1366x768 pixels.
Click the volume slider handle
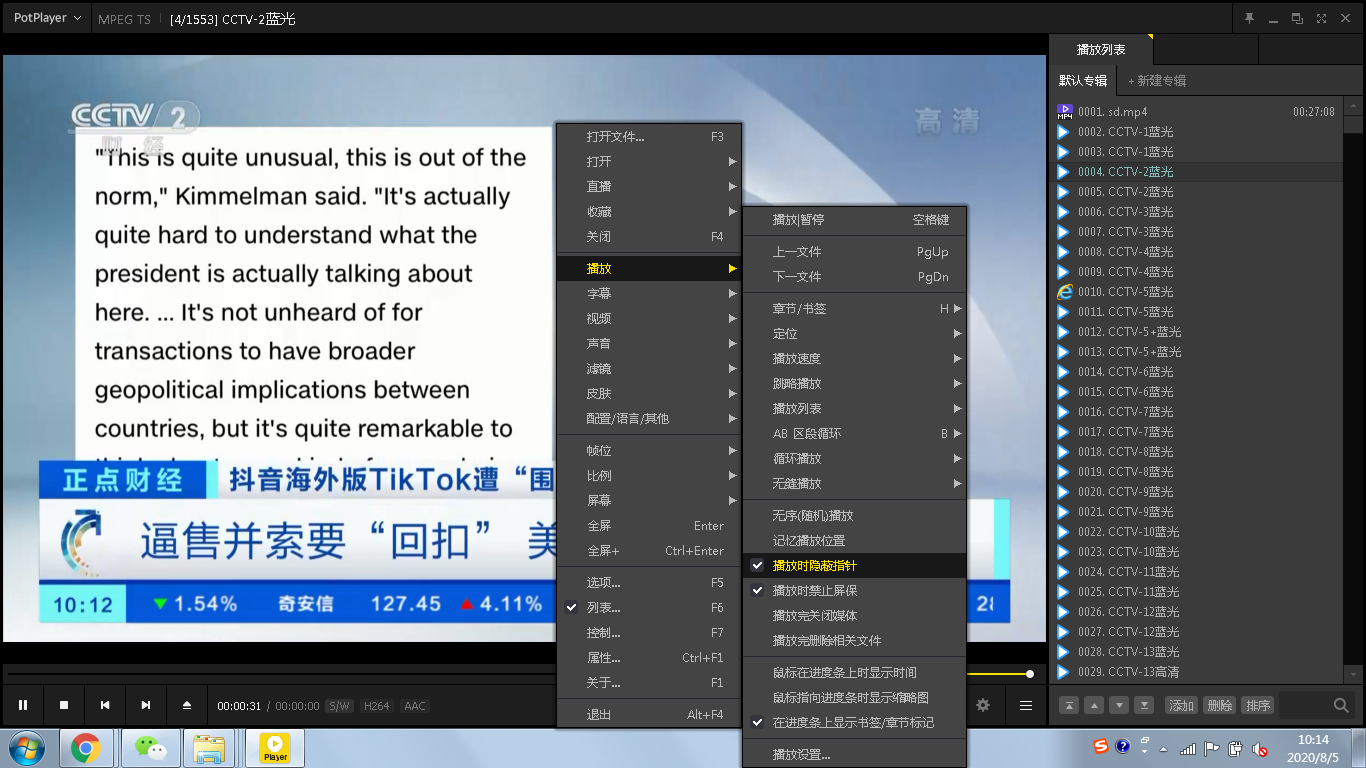(x=1030, y=674)
